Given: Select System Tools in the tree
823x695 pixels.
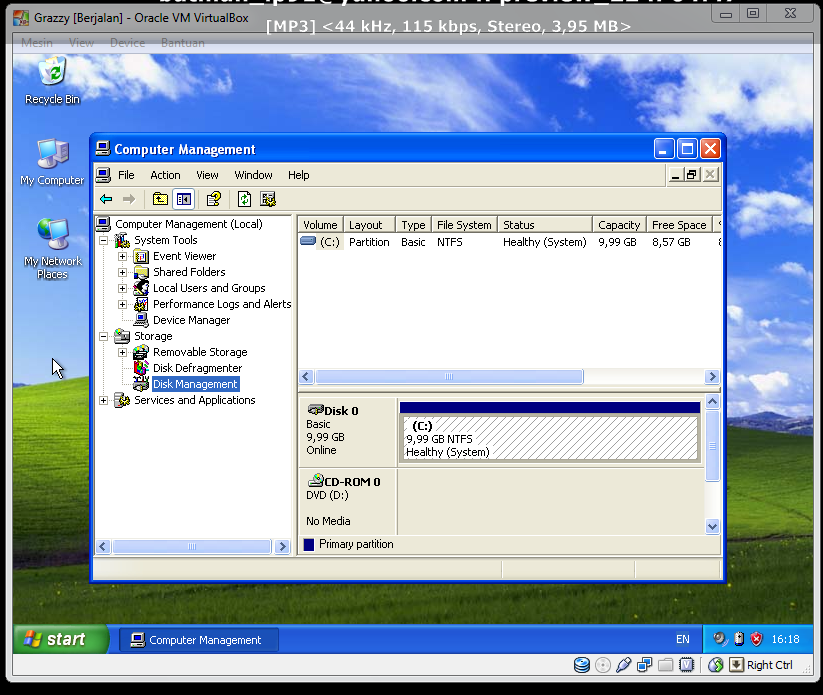Looking at the screenshot, I should tap(165, 240).
